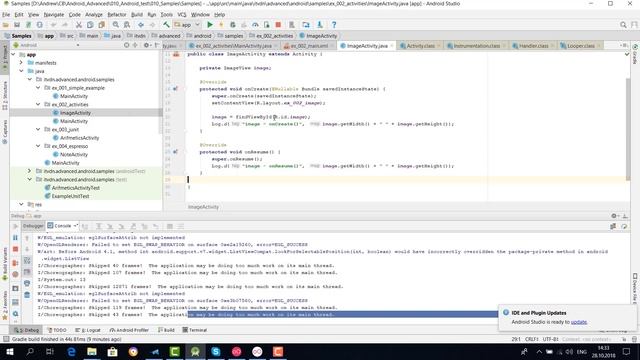640x360 pixels.
Task: Click the Copy icon in the main toolbar
Action: click(90, 25)
